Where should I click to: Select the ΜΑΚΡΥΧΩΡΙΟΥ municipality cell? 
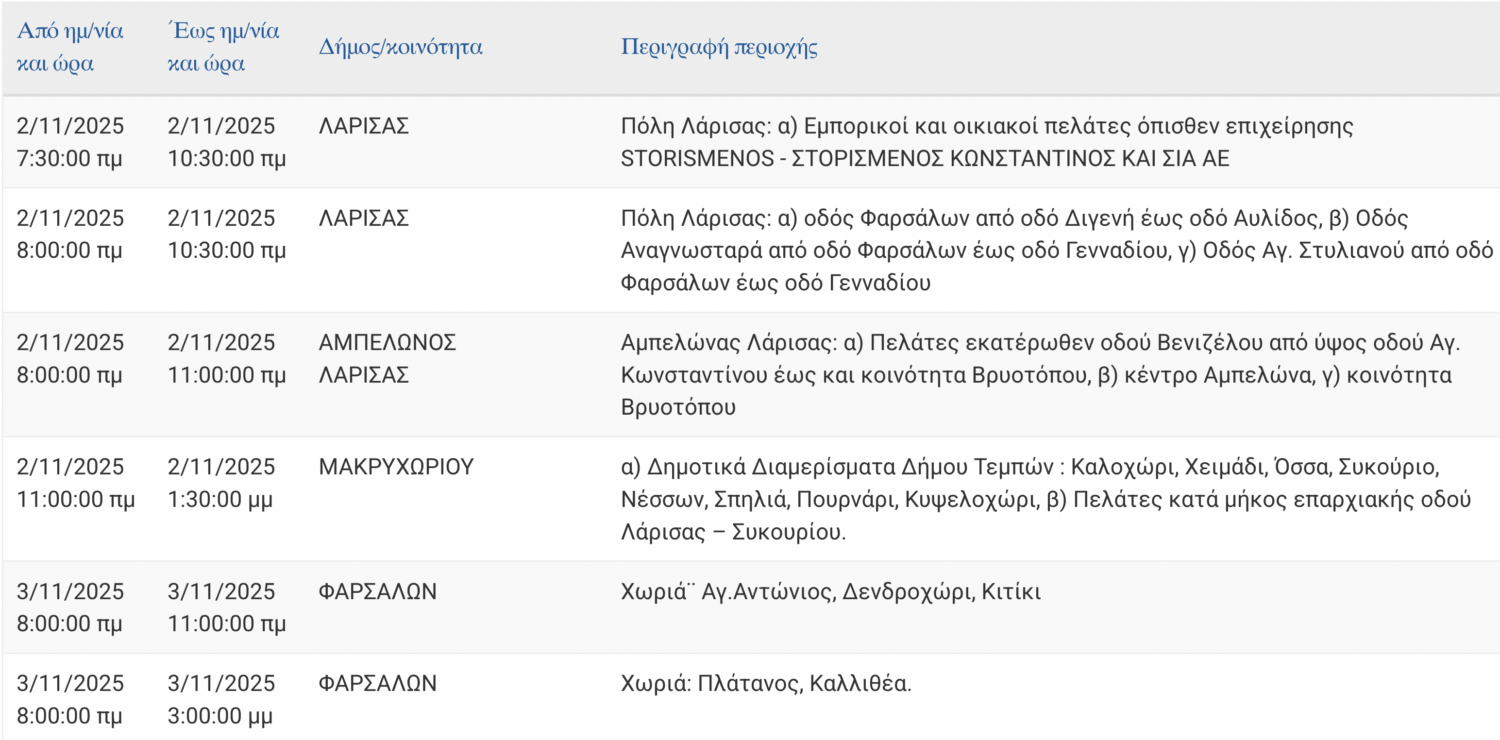(395, 467)
